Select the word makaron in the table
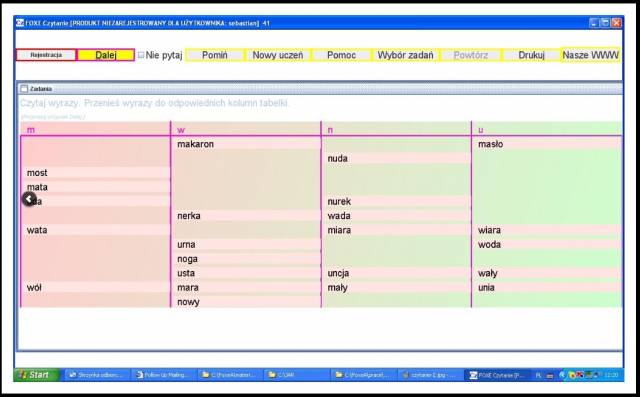This screenshot has height=397, width=640. [196, 144]
